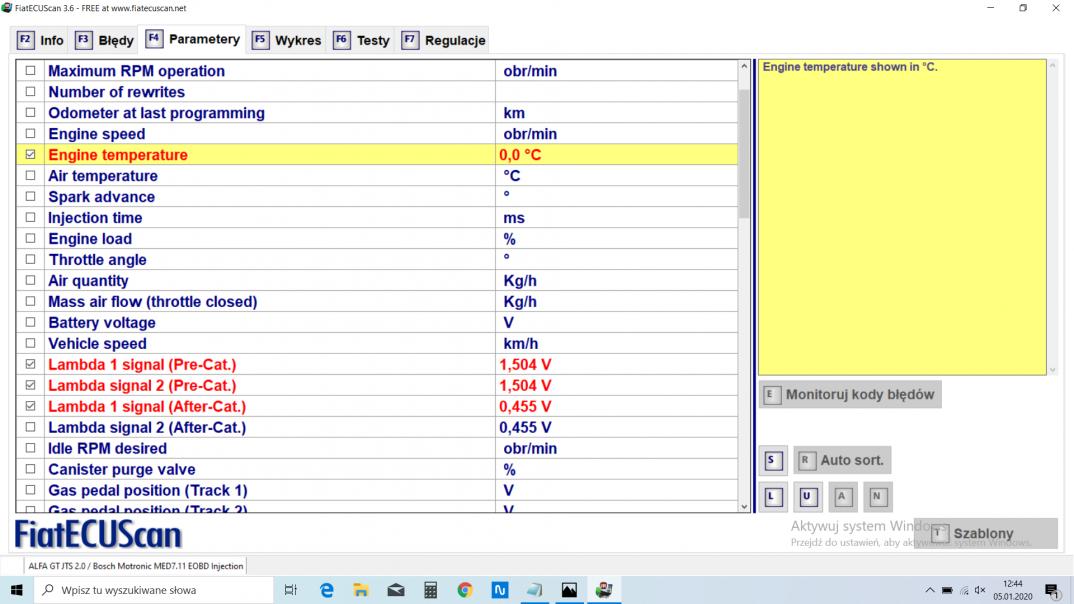Uncheck Lambda 1 signal (Pre-Cat.) checkbox
Screen dimensions: 1074x604
pyautogui.click(x=30, y=364)
